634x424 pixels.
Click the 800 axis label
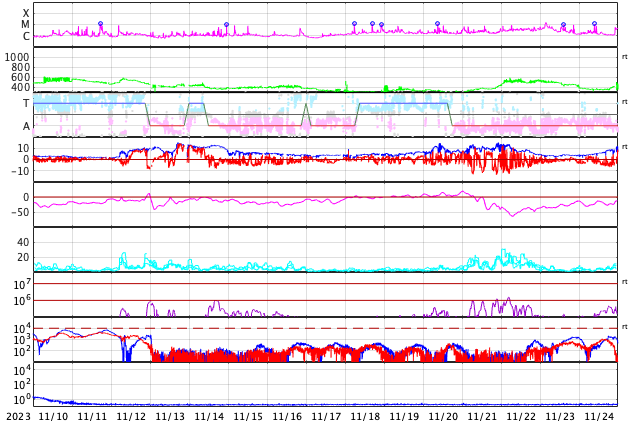click(20, 67)
